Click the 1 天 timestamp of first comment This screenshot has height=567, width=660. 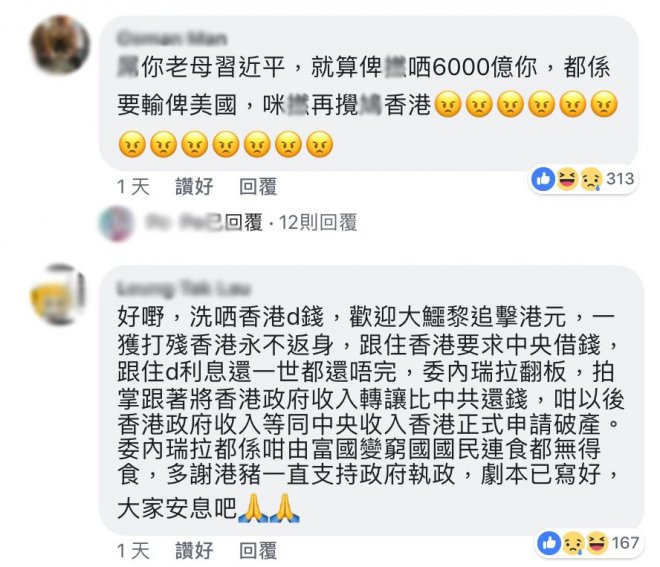tap(133, 186)
